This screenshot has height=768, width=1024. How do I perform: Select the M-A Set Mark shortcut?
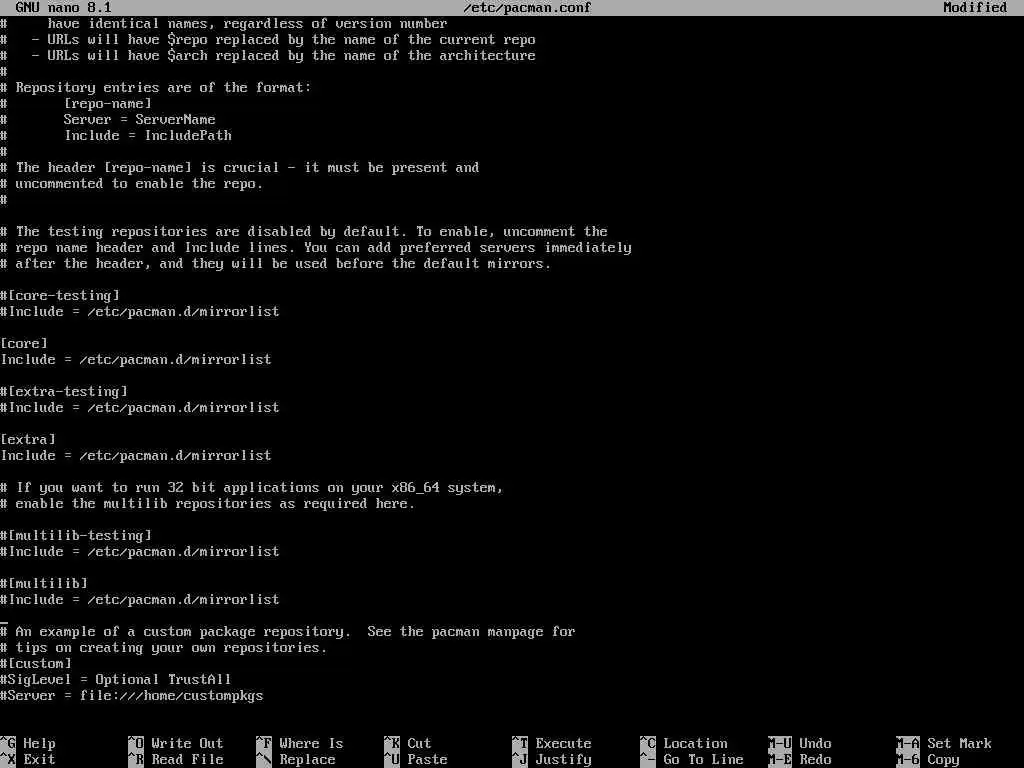coord(944,743)
